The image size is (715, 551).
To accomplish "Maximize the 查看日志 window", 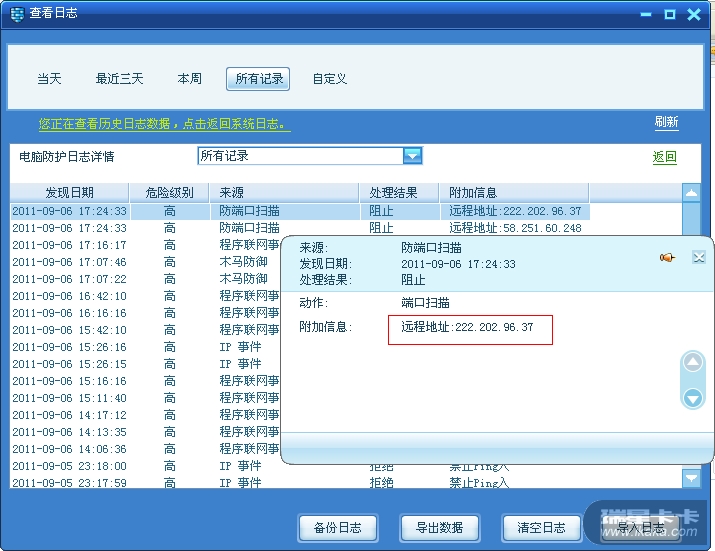I will click(669, 15).
